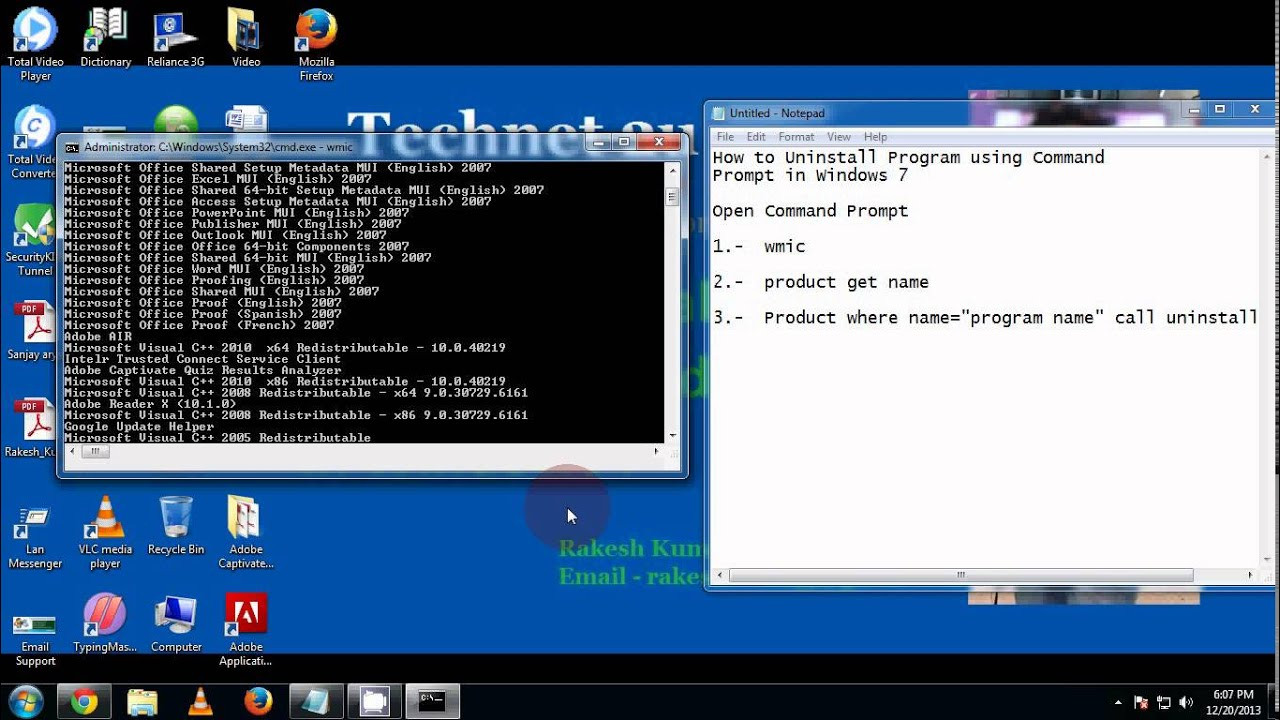This screenshot has width=1280, height=720.
Task: Switch to Notepad via its taskbar button
Action: [316, 702]
